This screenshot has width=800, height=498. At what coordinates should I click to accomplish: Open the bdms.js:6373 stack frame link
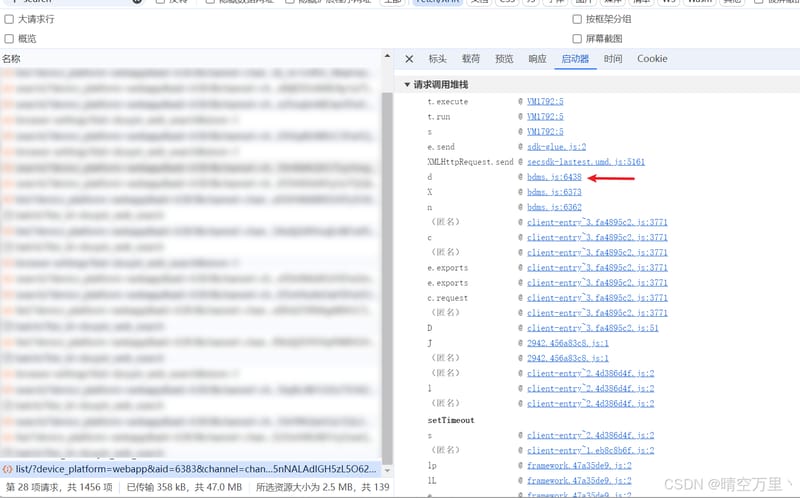click(554, 192)
